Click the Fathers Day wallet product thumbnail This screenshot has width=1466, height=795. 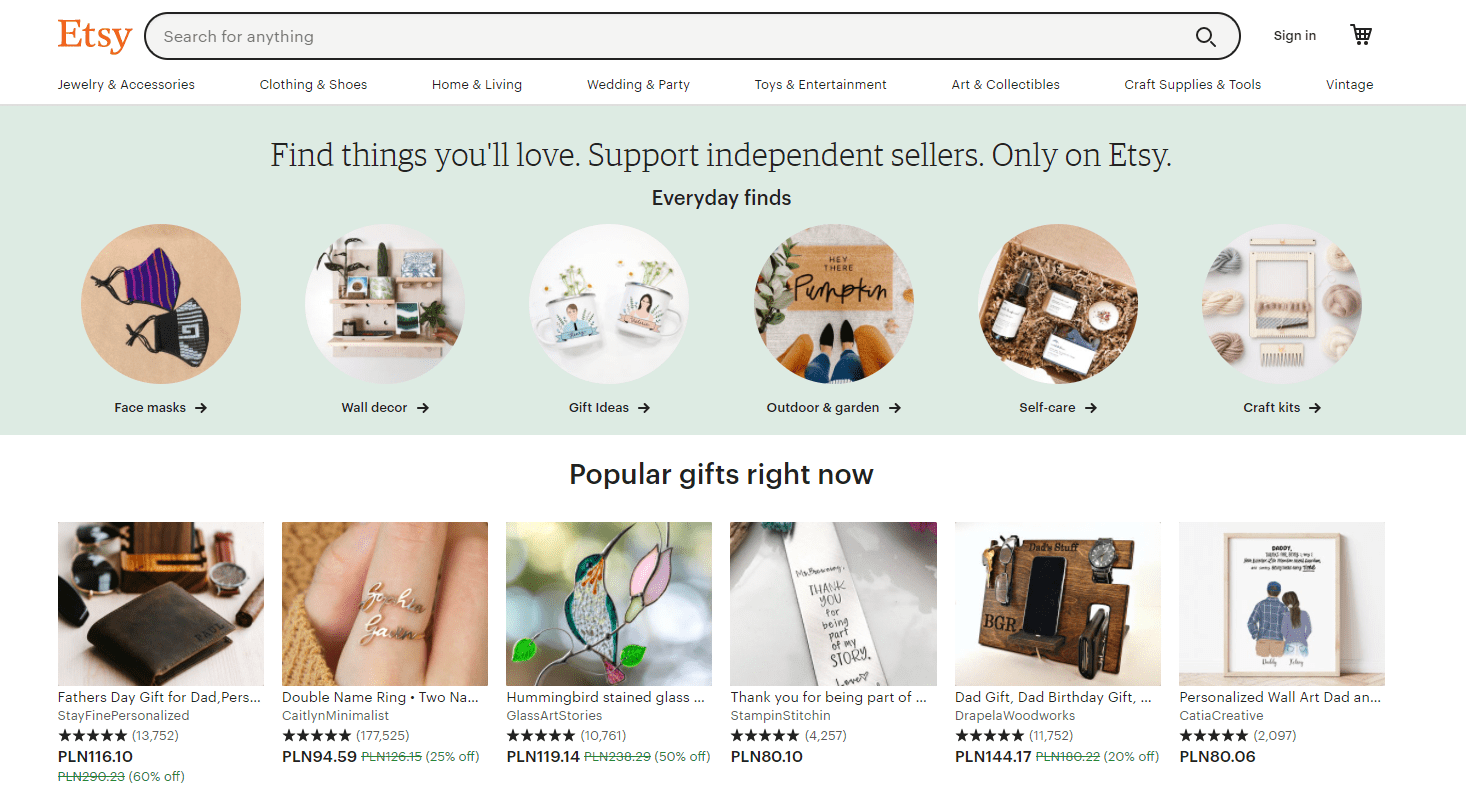[x=160, y=603]
